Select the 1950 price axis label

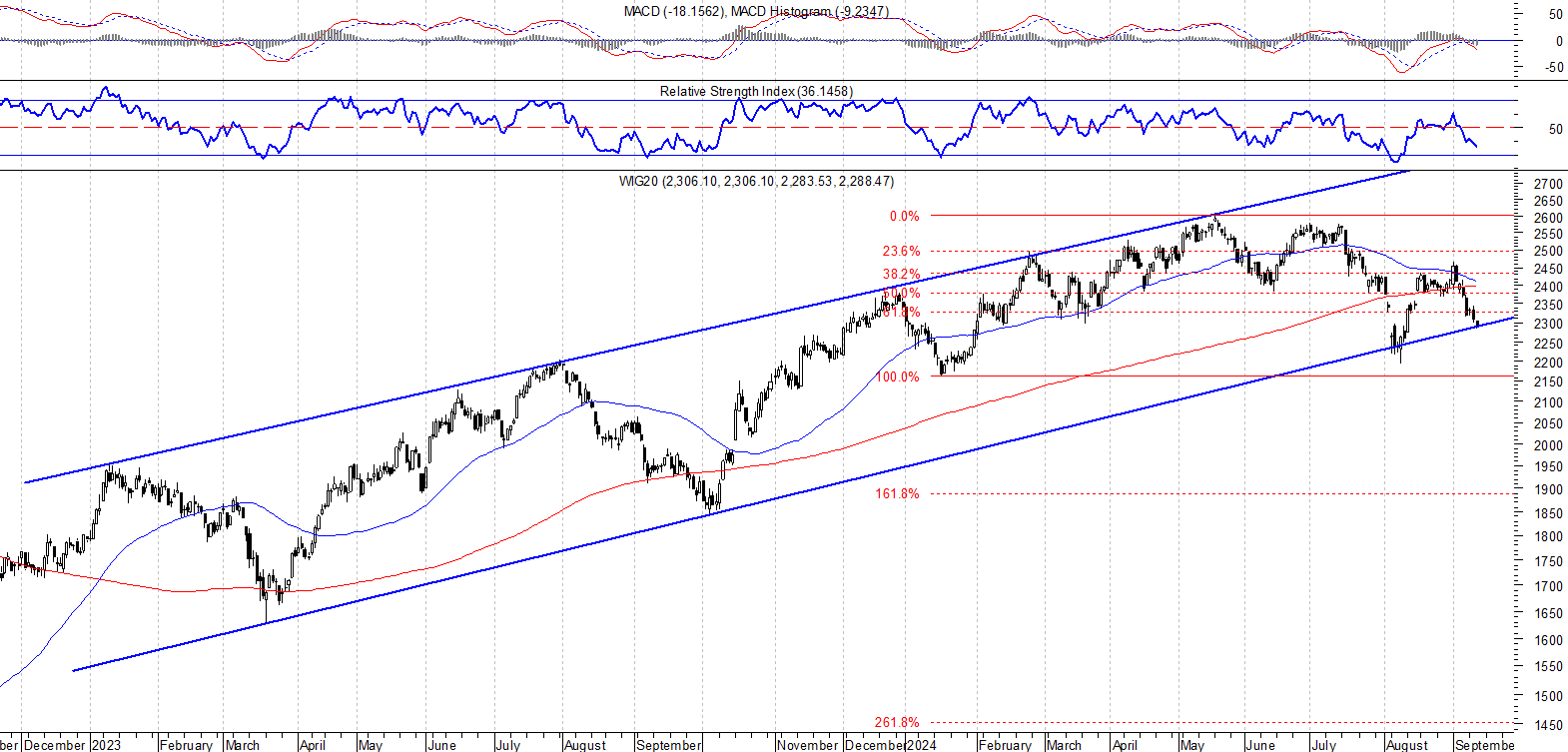1548,467
